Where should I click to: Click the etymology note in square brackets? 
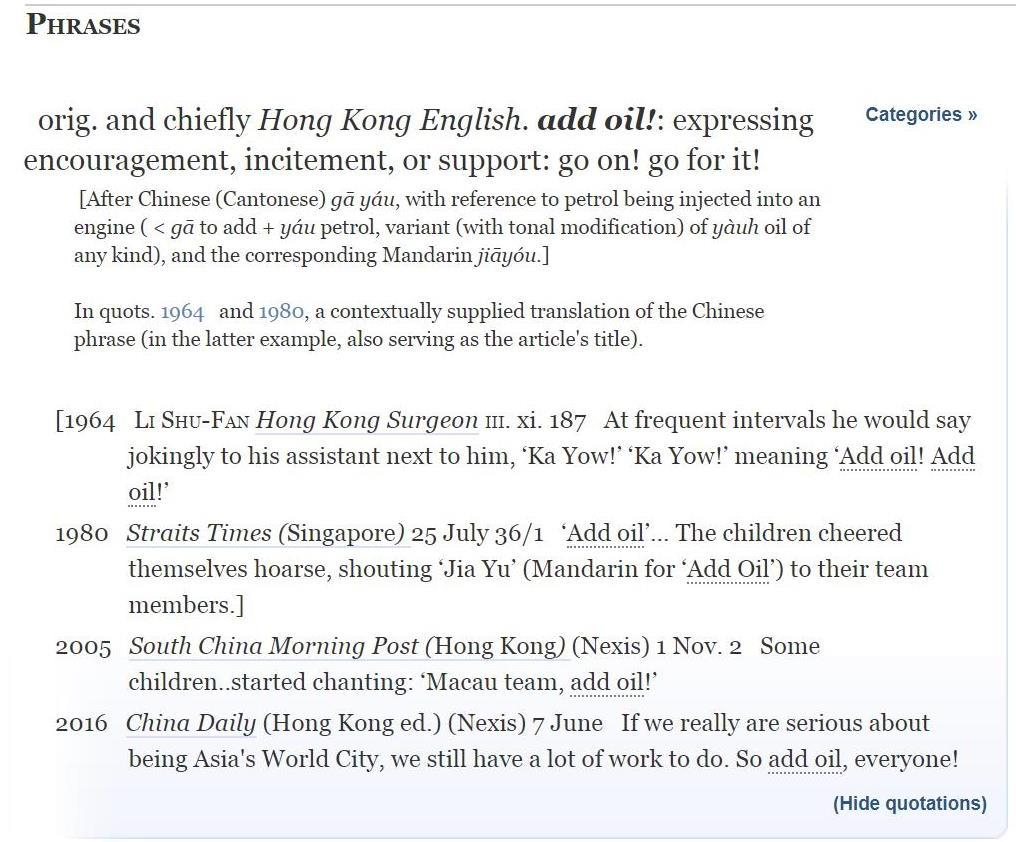pyautogui.click(x=446, y=227)
